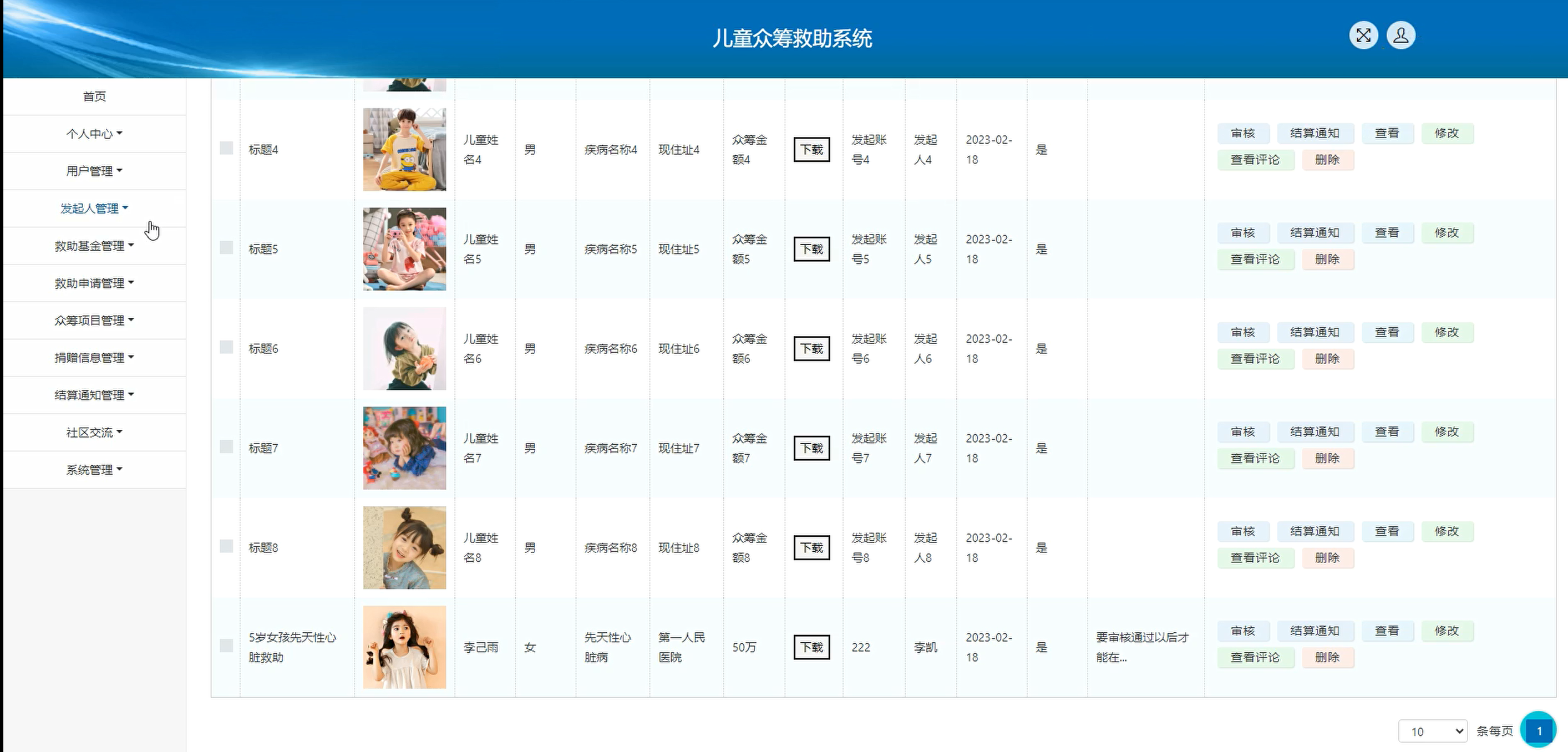Click 下载 button in 标题7 row
Viewport: 1568px width, 752px height.
(811, 449)
